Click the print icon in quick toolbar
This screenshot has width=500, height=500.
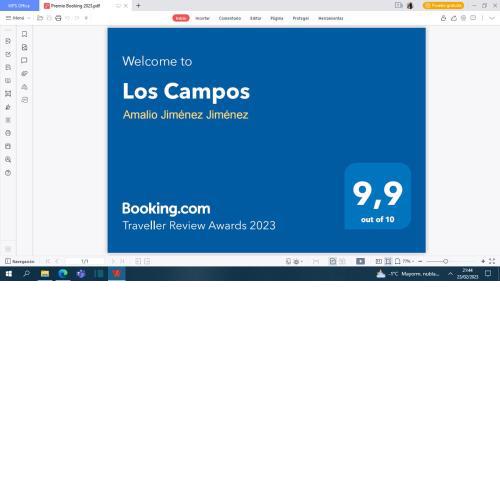pos(58,18)
